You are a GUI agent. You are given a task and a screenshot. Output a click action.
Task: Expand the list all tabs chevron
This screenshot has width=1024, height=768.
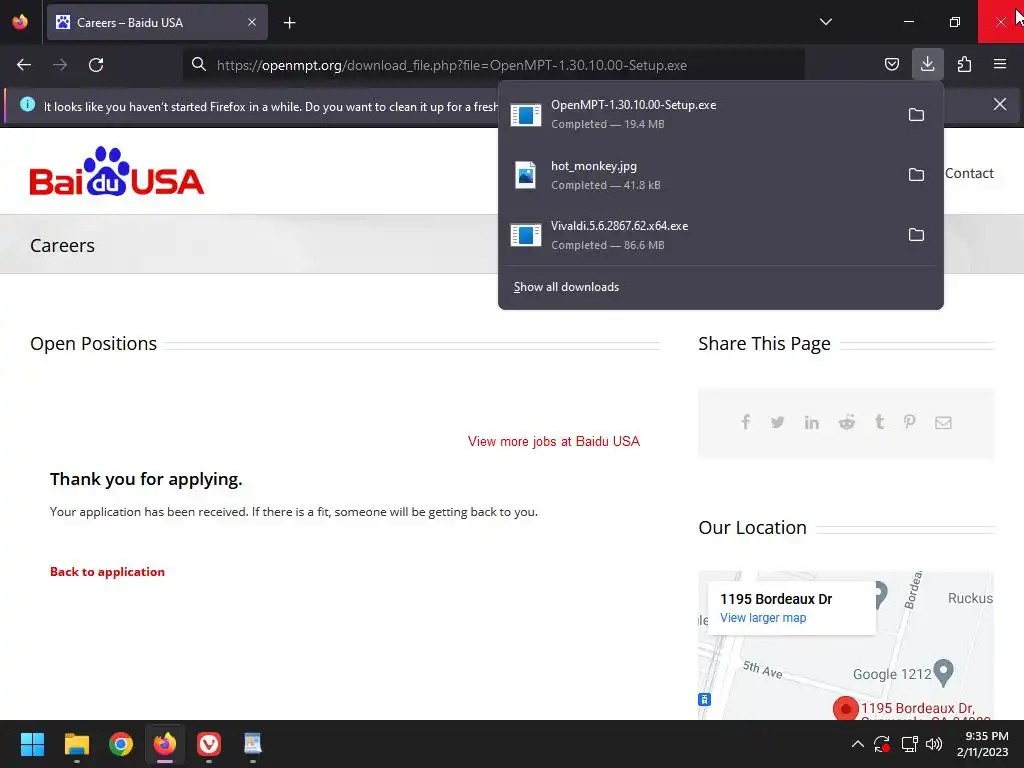825,22
